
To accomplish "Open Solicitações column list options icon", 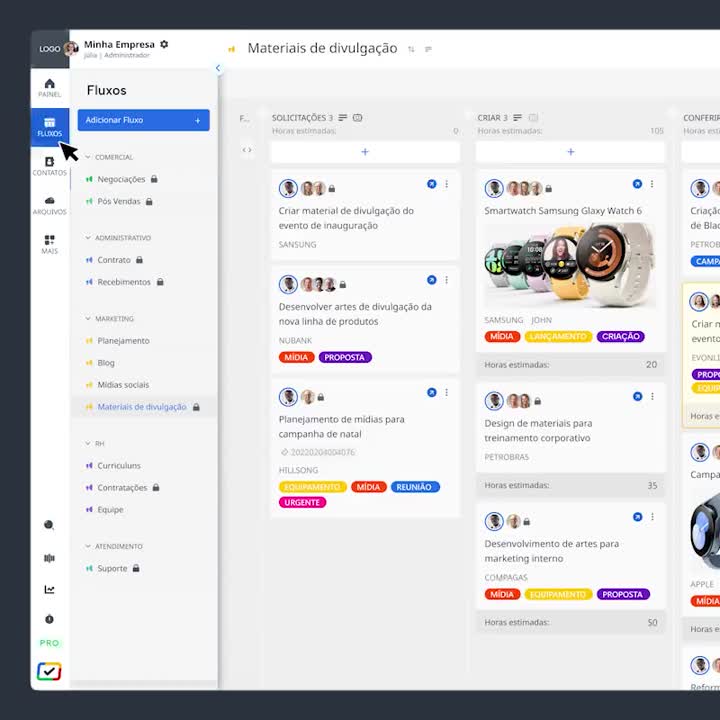I will (343, 118).
